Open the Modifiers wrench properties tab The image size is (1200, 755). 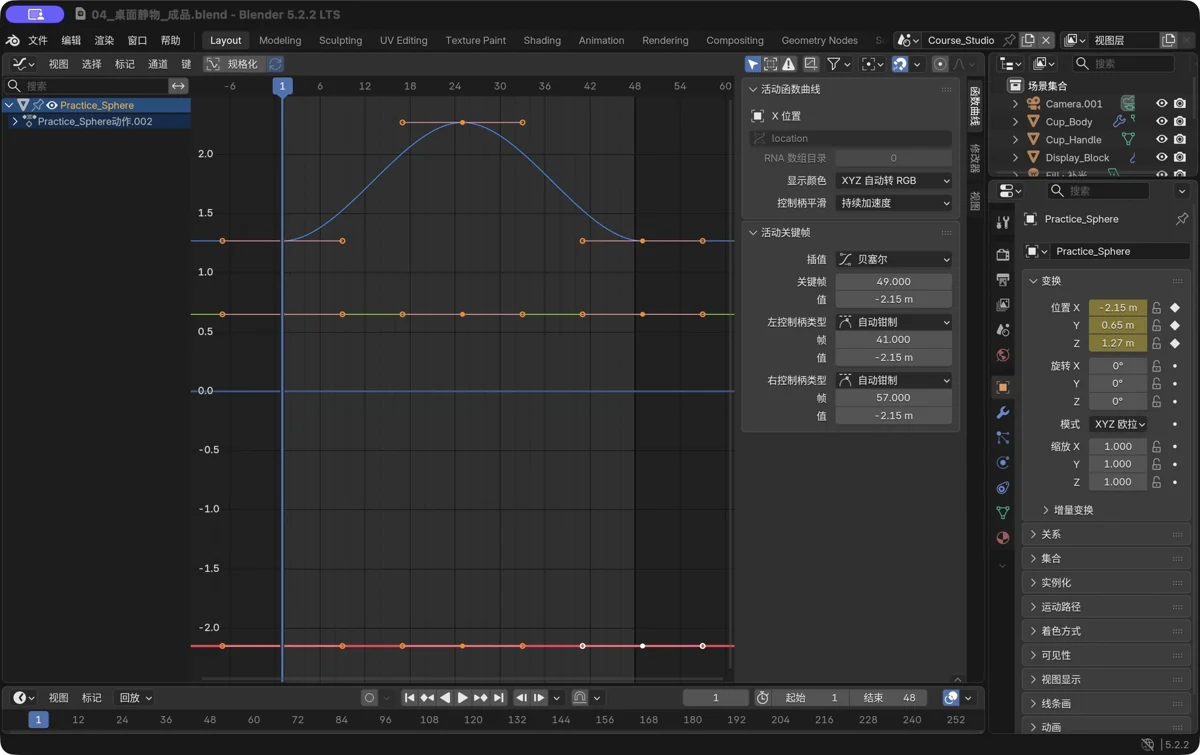(1003, 412)
